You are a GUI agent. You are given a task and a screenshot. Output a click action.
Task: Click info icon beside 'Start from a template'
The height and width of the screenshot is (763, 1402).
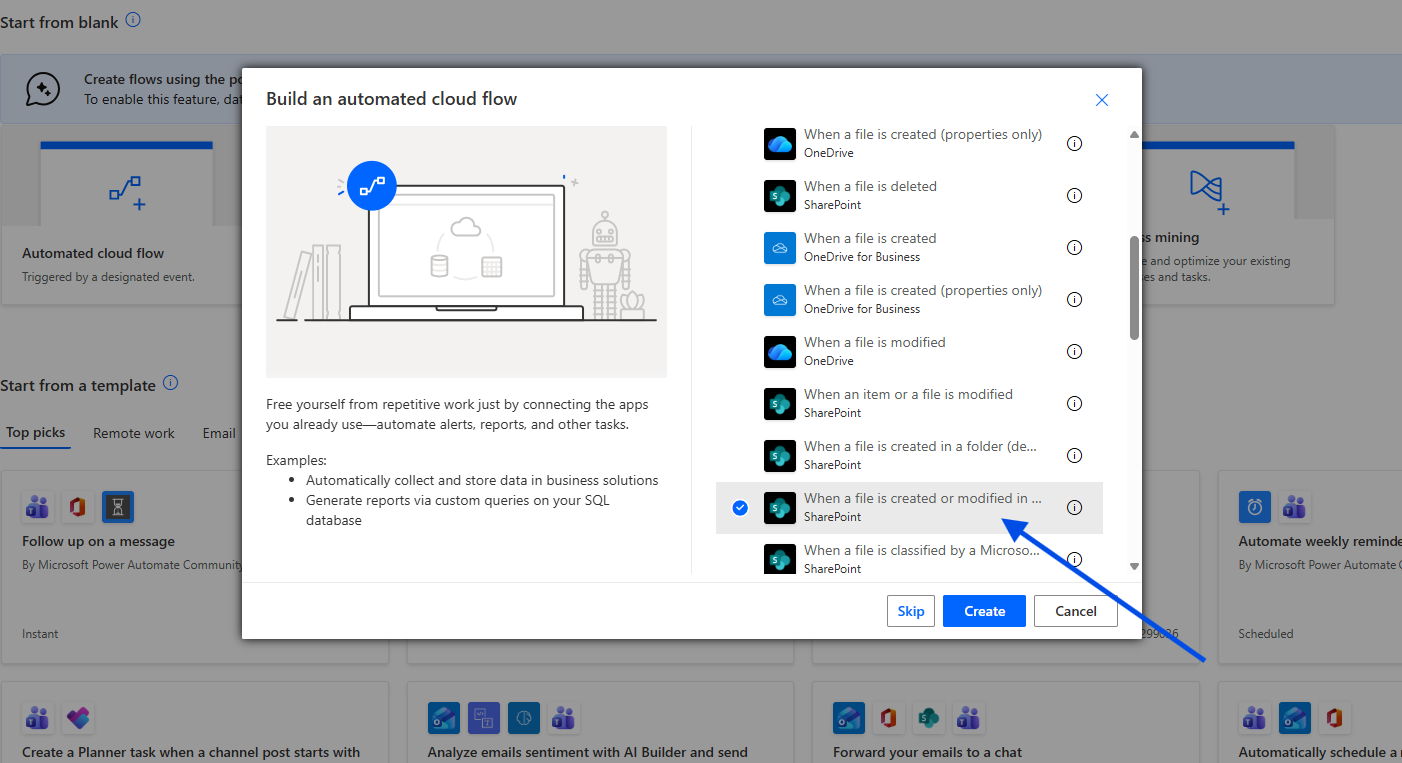pyautogui.click(x=171, y=384)
